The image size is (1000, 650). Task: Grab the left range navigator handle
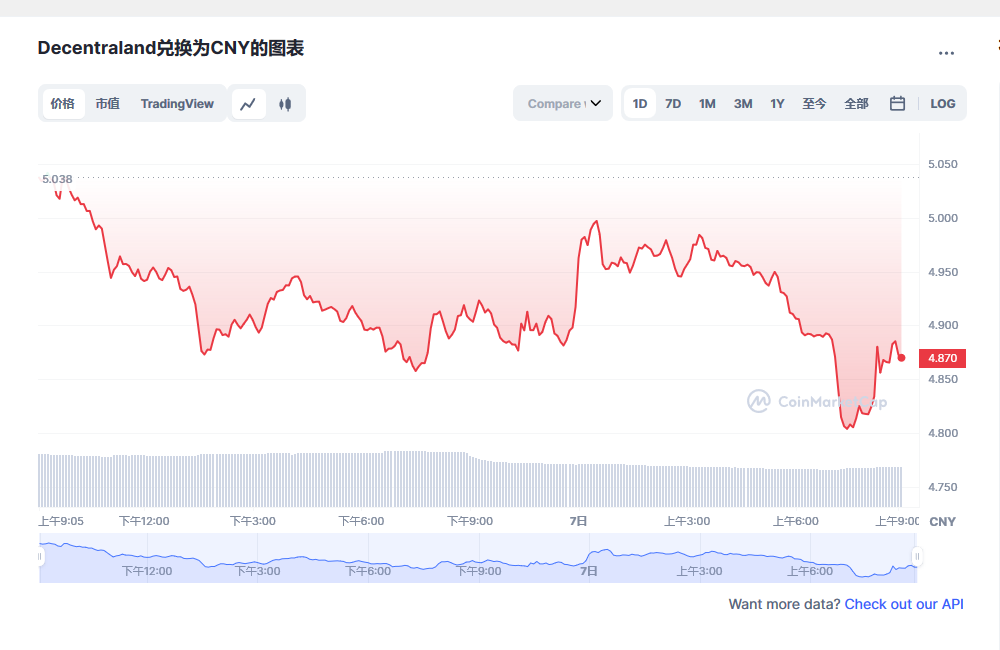point(40,557)
